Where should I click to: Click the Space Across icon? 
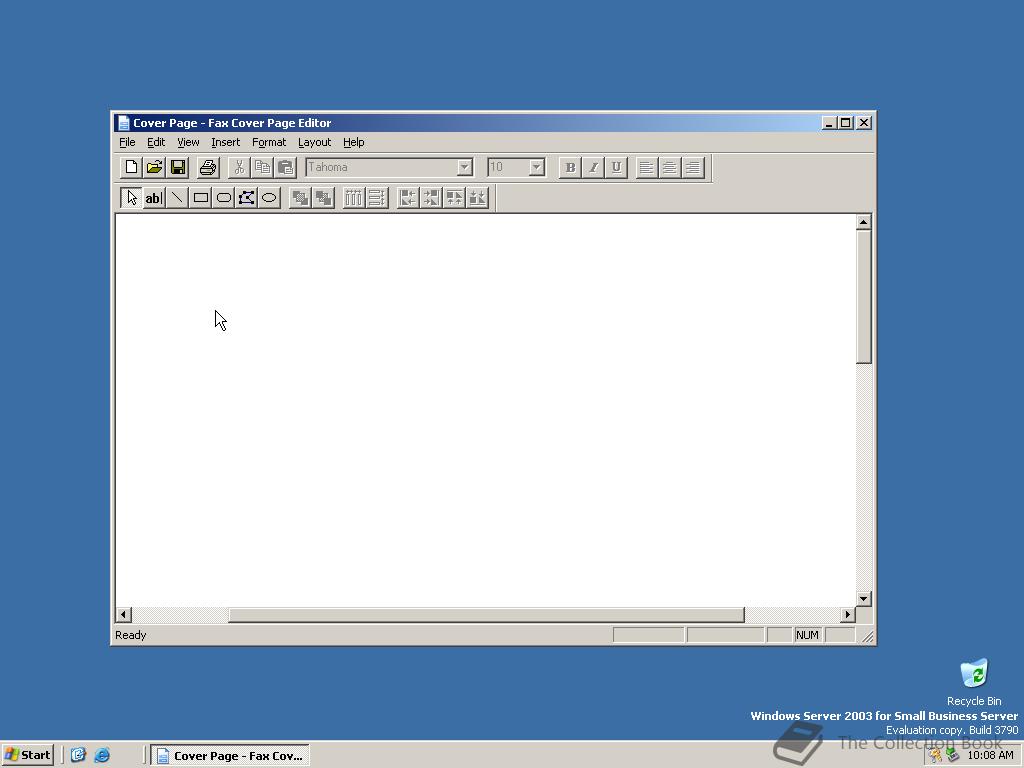pyautogui.click(x=354, y=198)
